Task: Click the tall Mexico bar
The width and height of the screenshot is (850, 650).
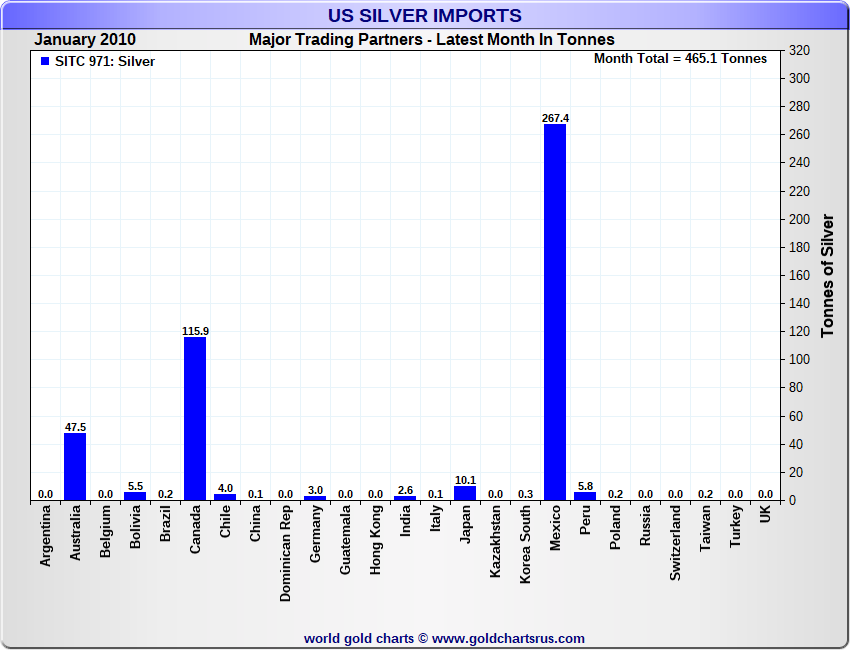Action: pyautogui.click(x=555, y=312)
